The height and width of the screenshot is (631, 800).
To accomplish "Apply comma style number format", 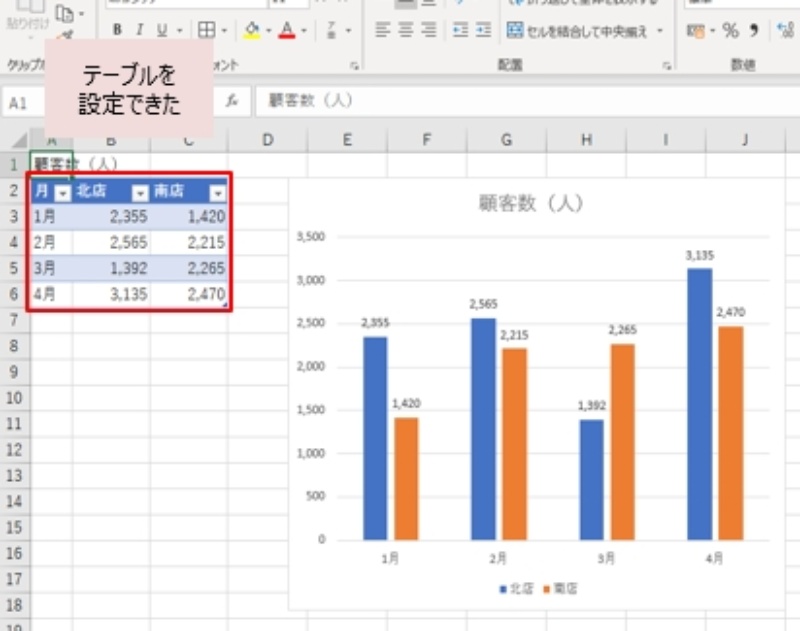I will [x=754, y=30].
